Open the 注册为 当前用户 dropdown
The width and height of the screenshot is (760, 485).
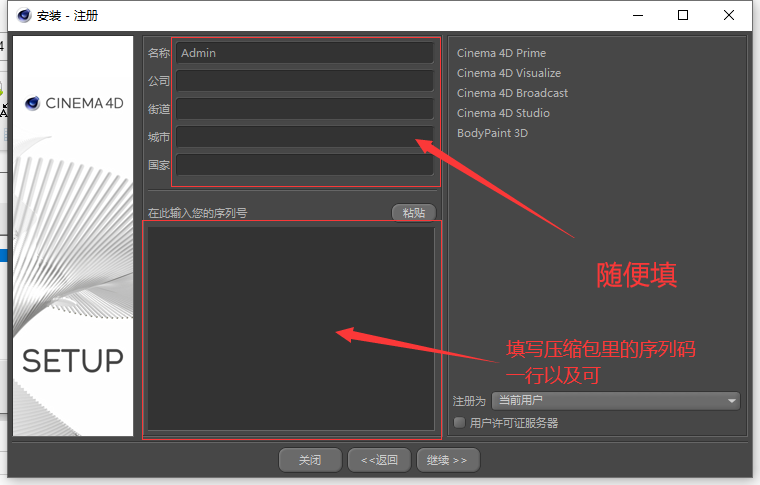pos(616,401)
